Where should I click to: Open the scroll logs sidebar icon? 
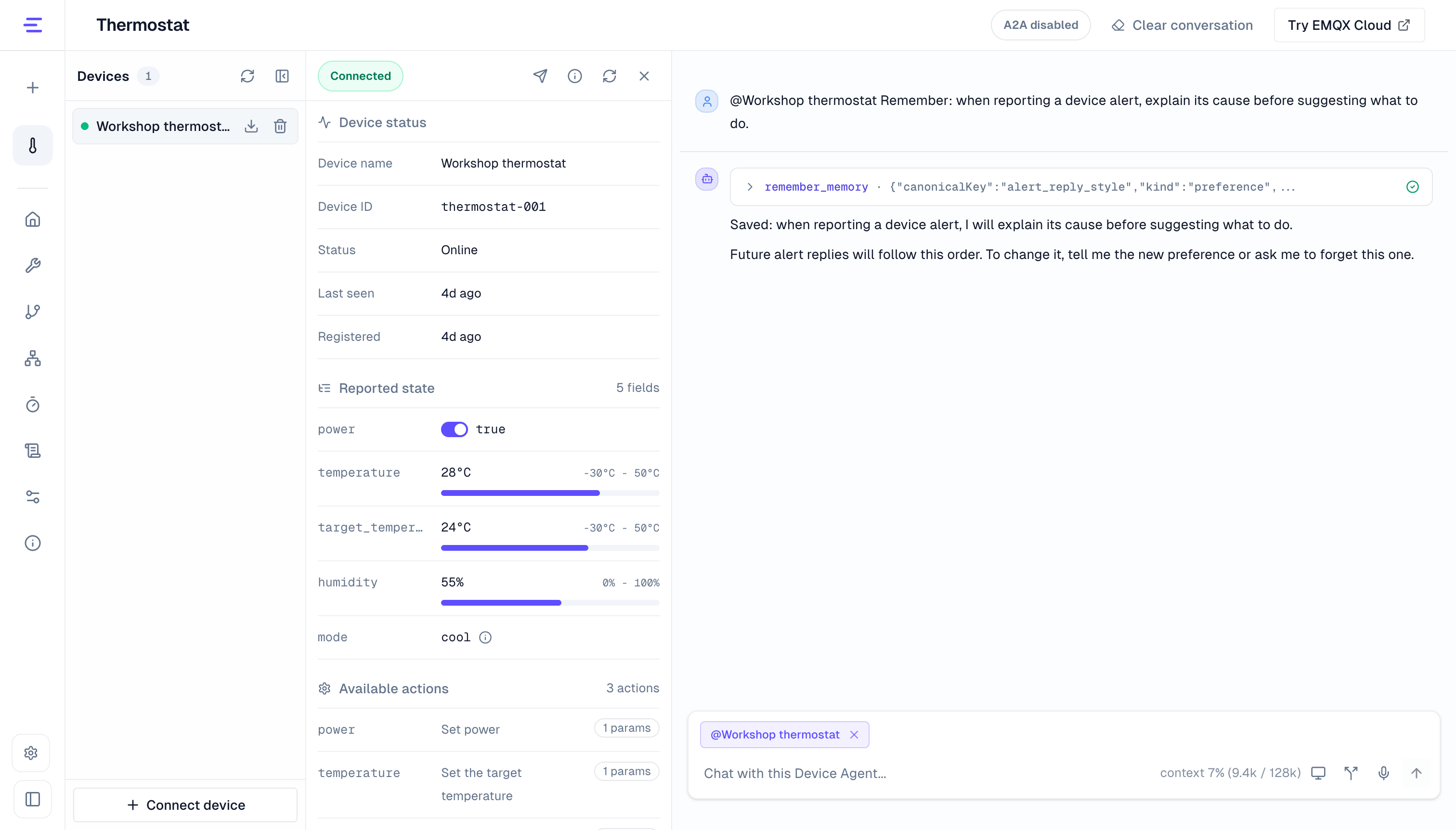pos(32,450)
